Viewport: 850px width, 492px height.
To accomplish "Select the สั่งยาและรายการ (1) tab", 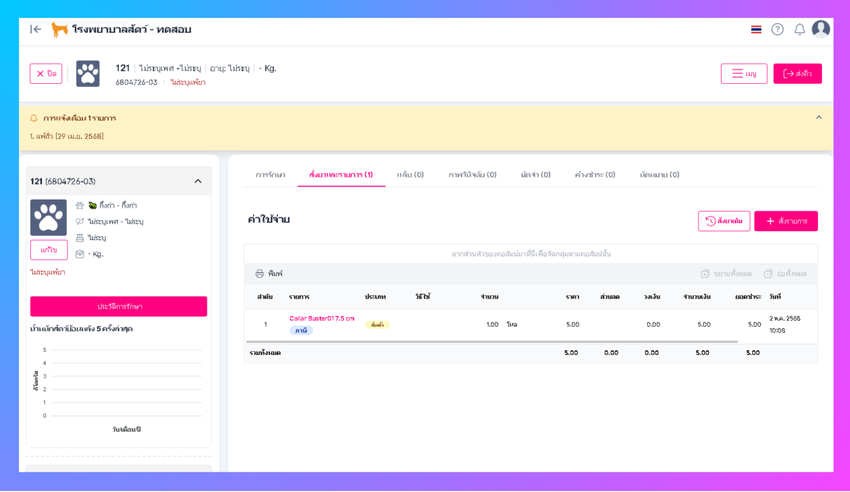I will tap(341, 174).
